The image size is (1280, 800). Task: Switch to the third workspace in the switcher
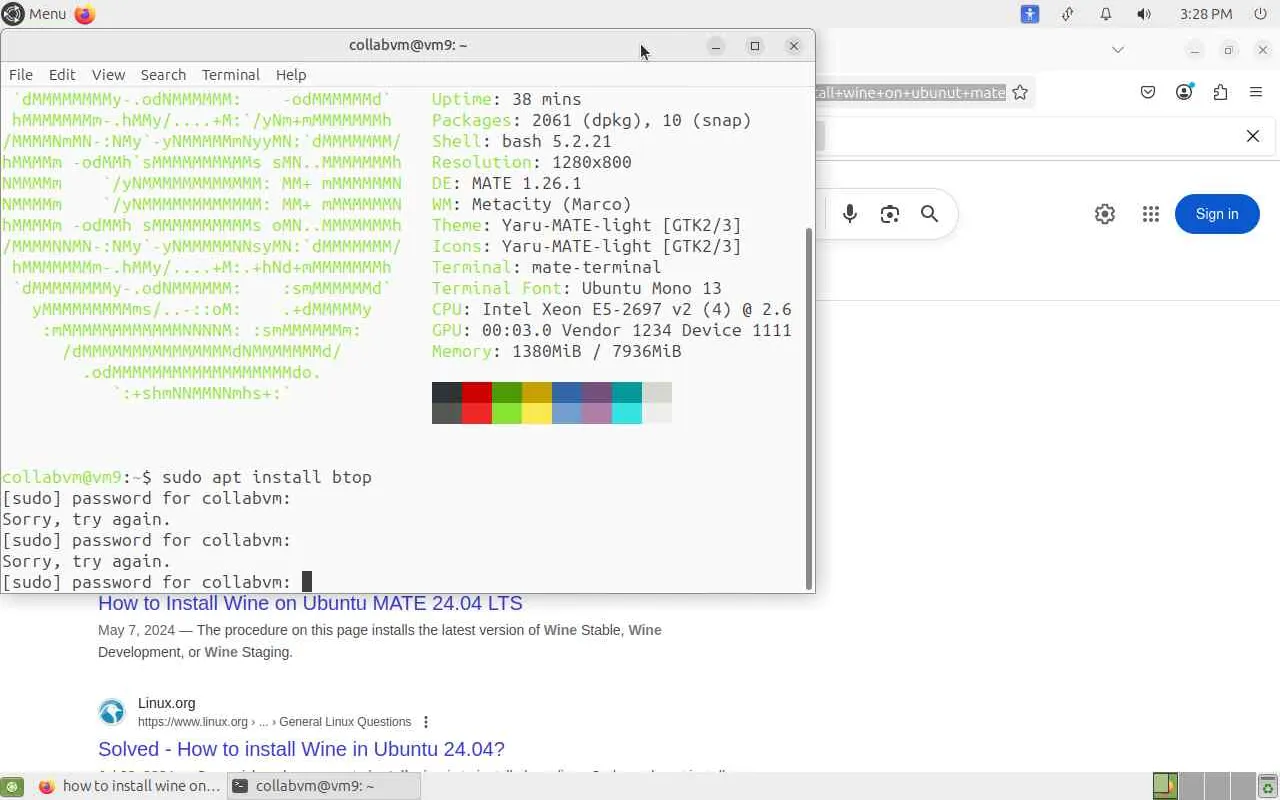(1216, 786)
